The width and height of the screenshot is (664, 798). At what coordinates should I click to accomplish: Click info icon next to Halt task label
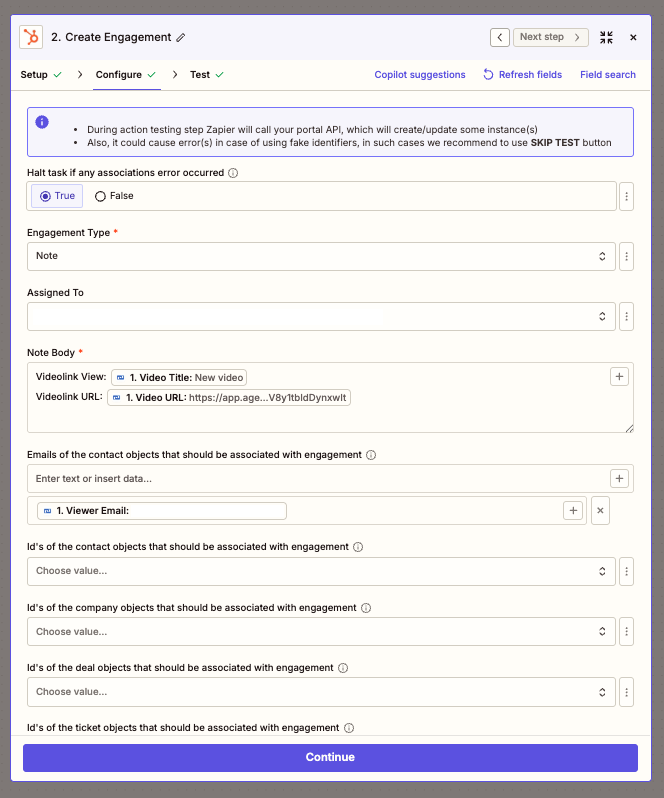[x=233, y=173]
